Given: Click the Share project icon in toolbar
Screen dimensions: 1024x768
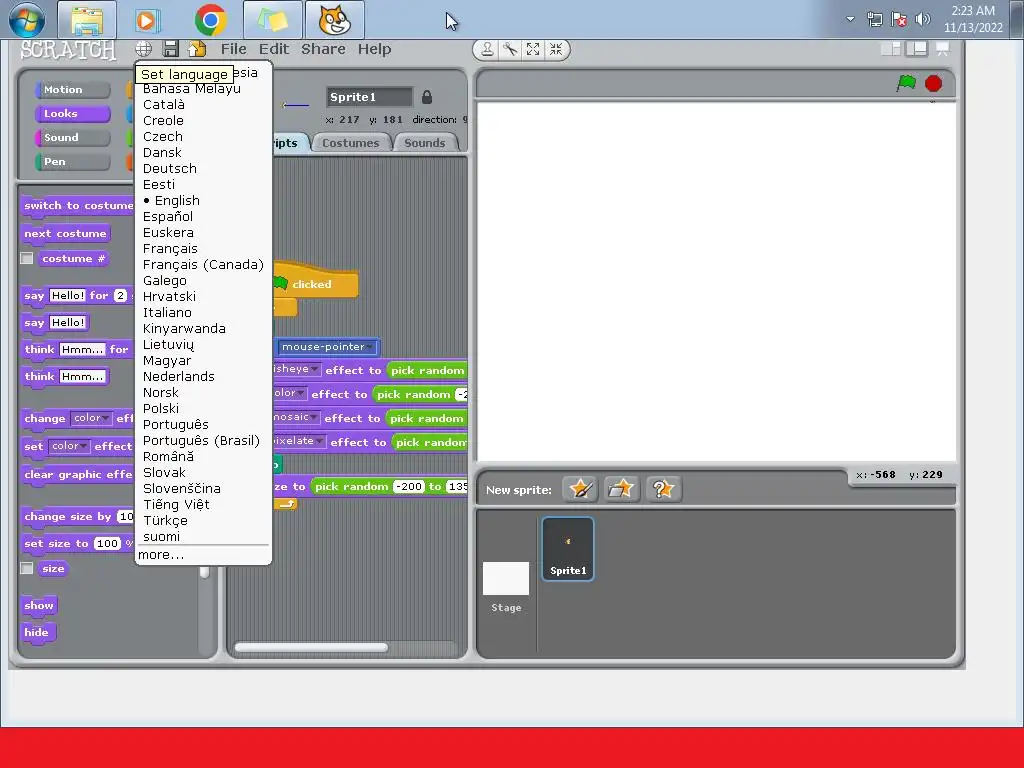Looking at the screenshot, I should point(197,49).
